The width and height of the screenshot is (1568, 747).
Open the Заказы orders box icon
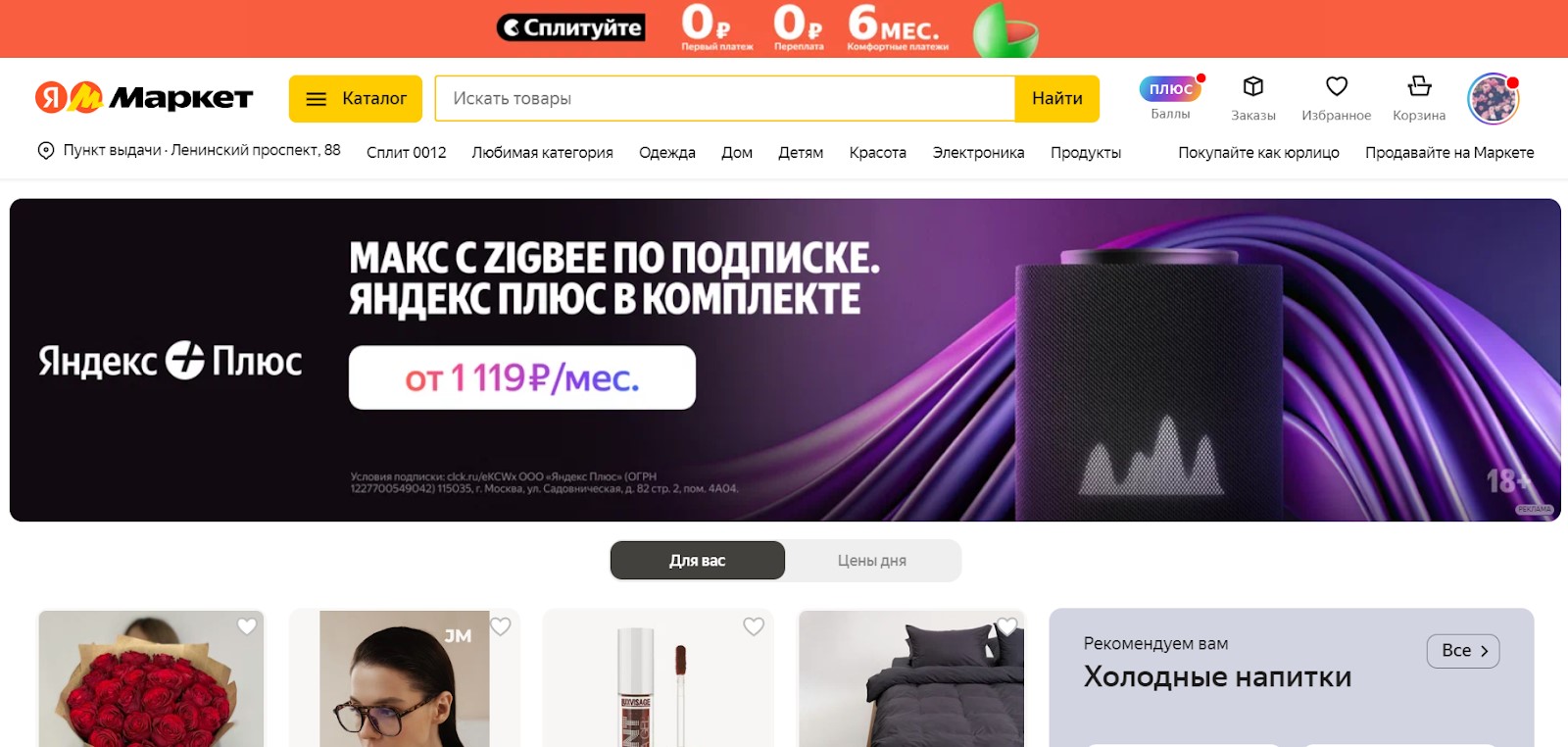point(1252,86)
